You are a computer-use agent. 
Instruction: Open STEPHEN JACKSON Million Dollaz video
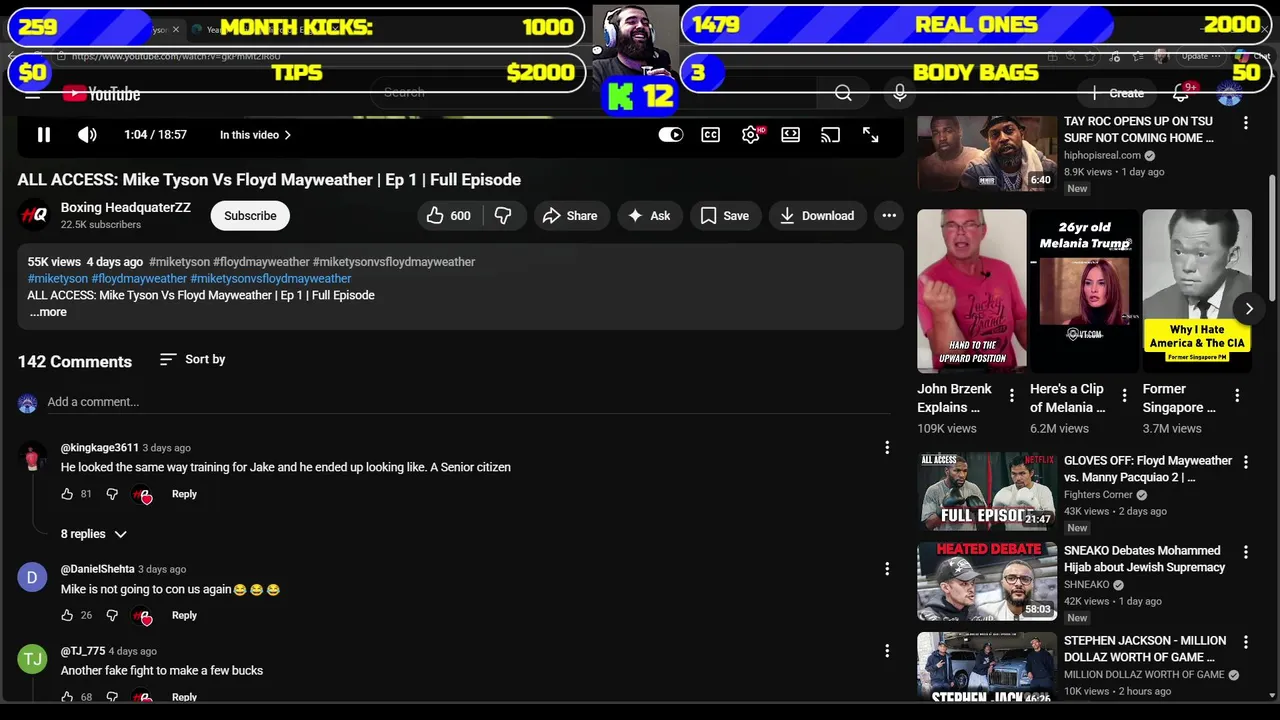987,667
